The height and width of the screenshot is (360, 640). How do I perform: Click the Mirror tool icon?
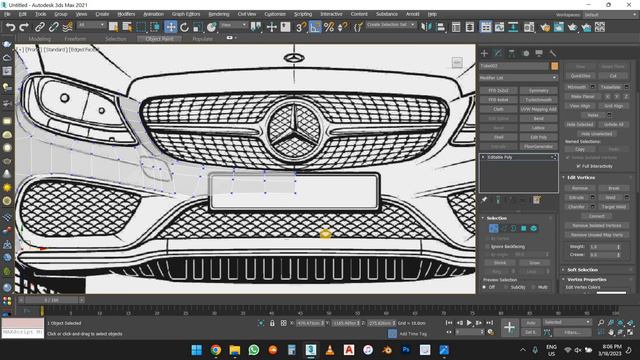pos(426,27)
